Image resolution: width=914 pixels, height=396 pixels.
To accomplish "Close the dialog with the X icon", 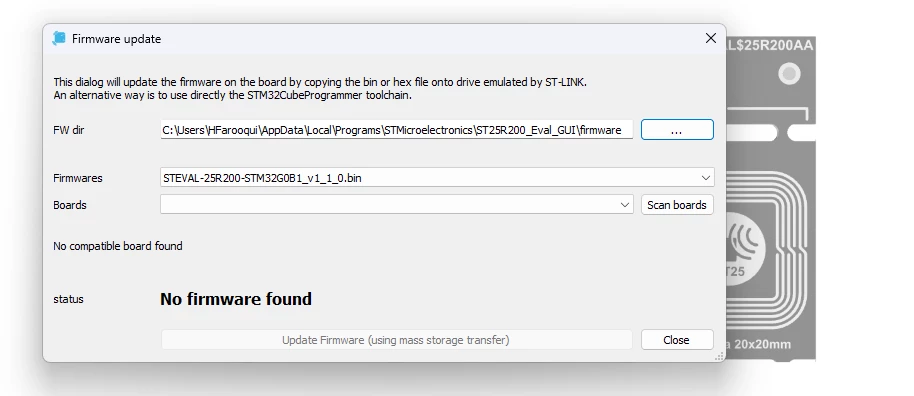I will (711, 38).
